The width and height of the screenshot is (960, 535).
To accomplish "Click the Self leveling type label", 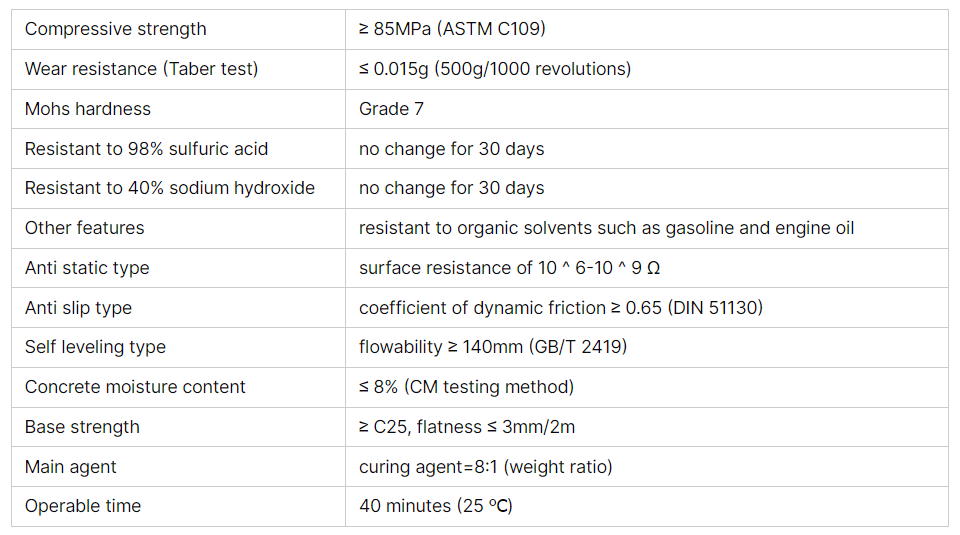I will (95, 347).
